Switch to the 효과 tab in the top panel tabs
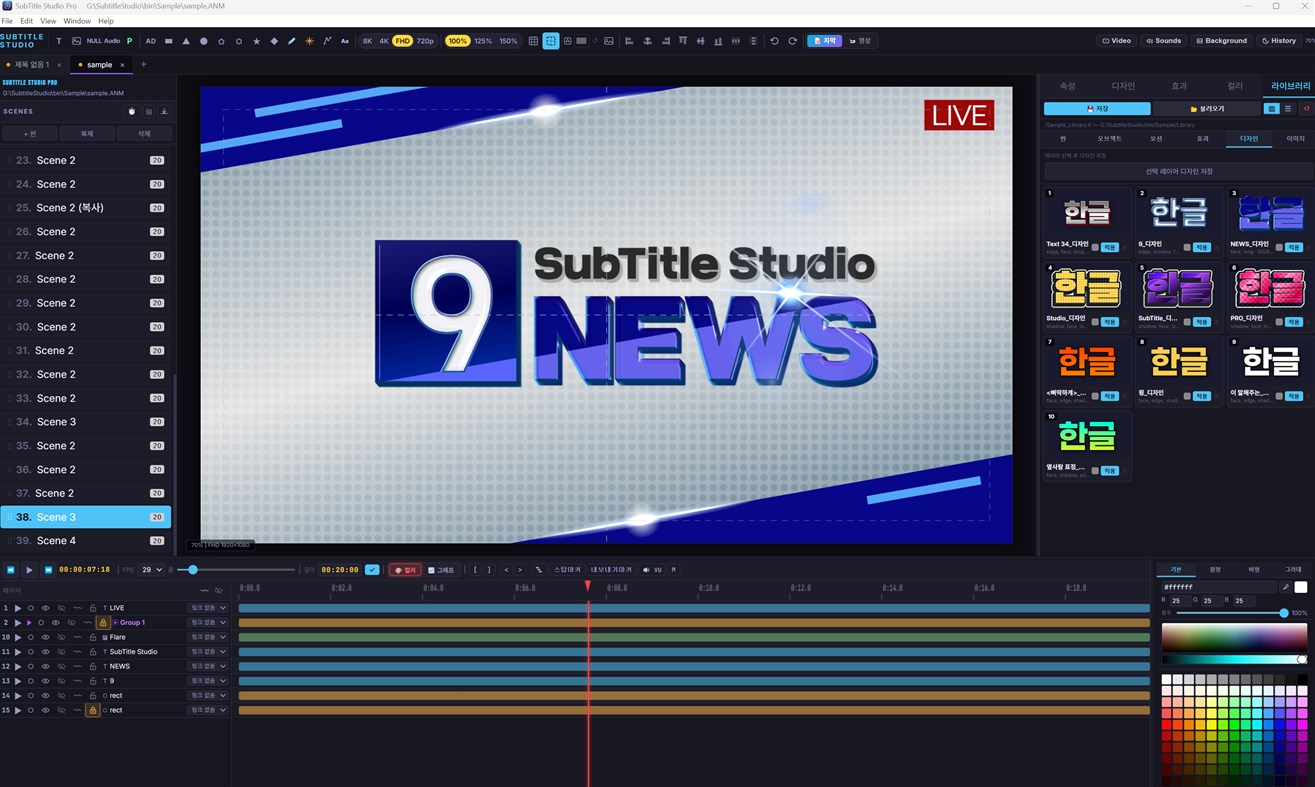 pos(1179,86)
